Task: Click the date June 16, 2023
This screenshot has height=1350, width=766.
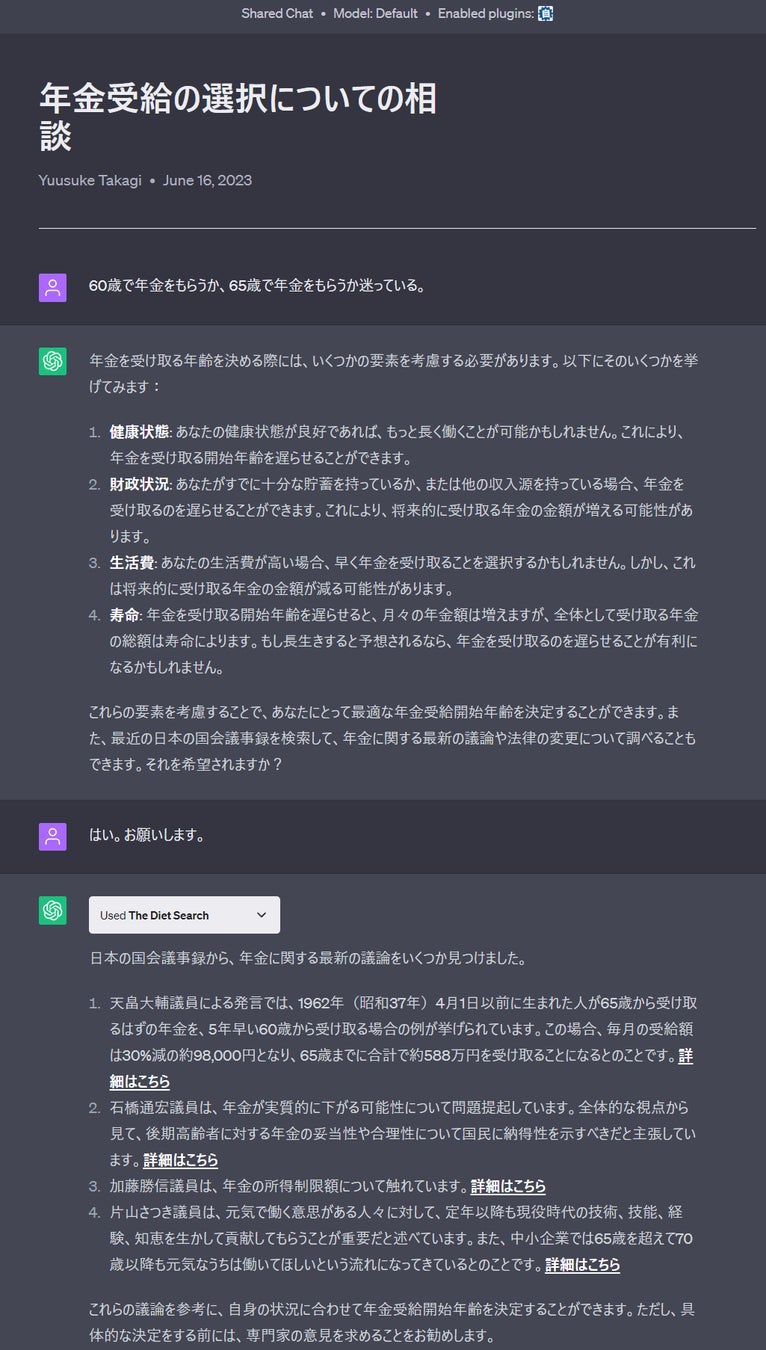Action: click(x=207, y=180)
